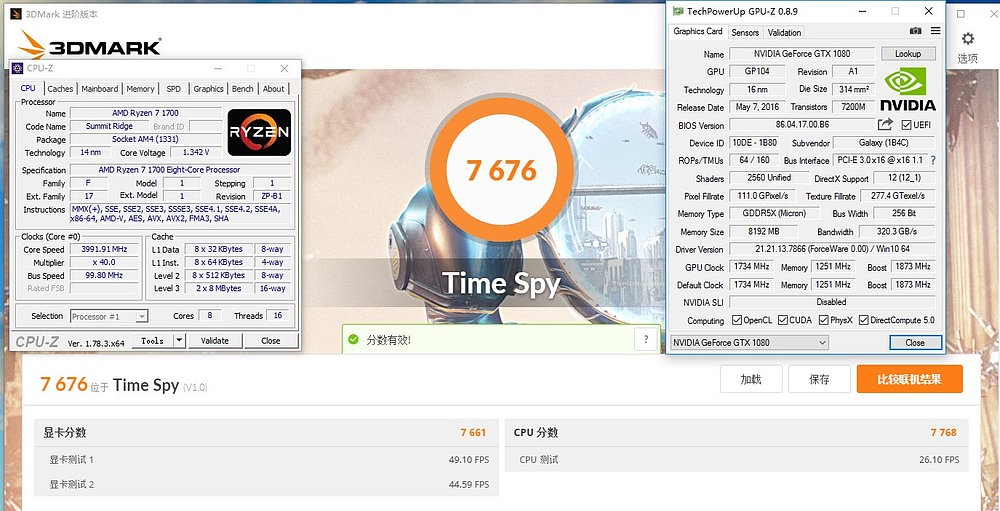Screen dimensions: 1000x511
Task: Toggle DirectCompute 5.0 checkbox
Action: click(864, 320)
